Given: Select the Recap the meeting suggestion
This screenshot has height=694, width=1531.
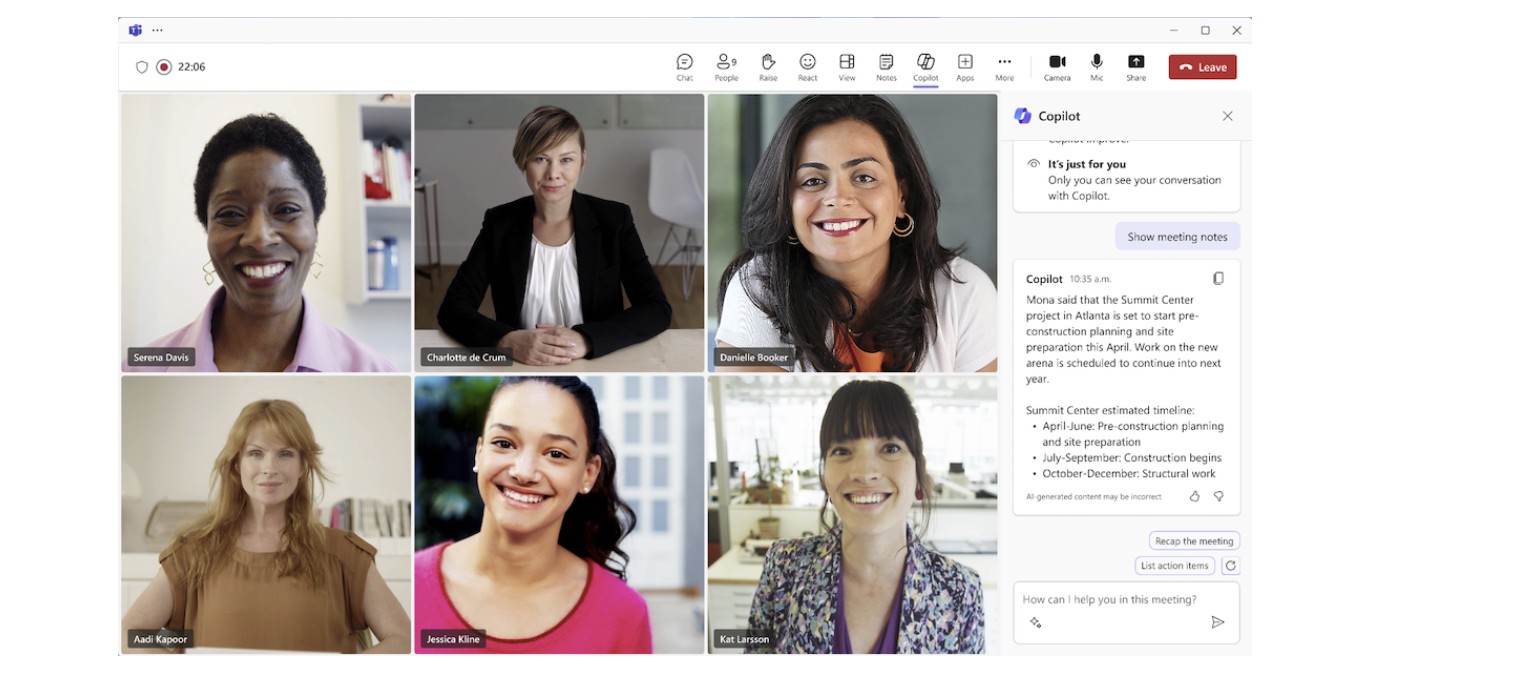Looking at the screenshot, I should pyautogui.click(x=1193, y=541).
